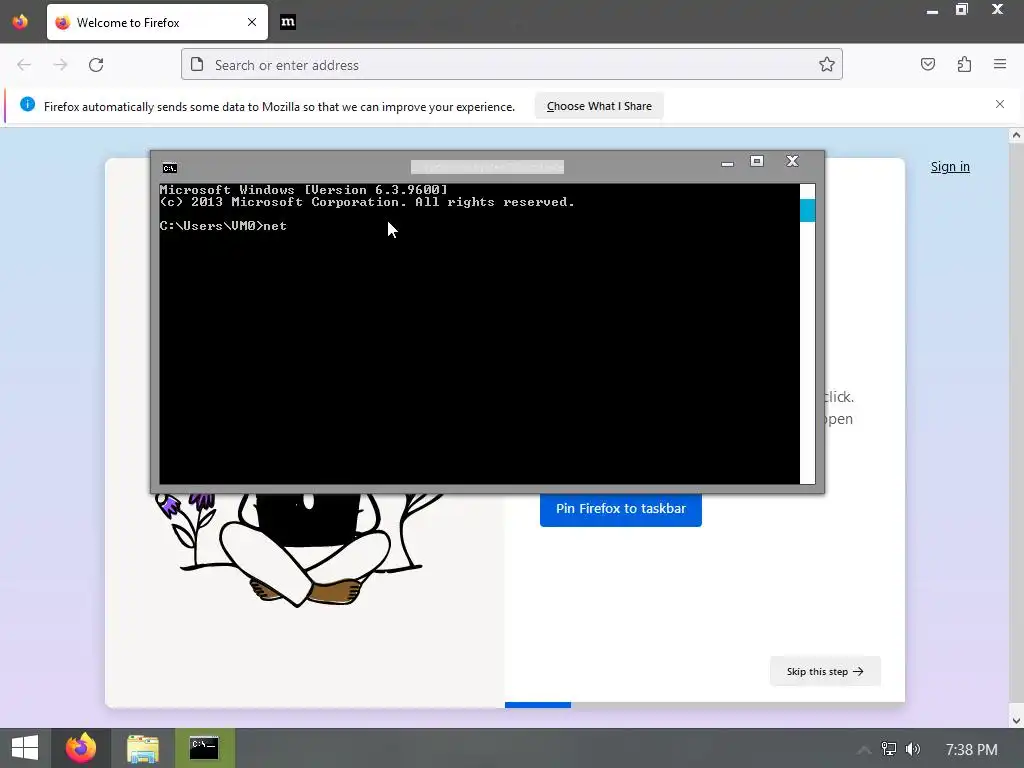Viewport: 1024px width, 768px height.
Task: Maximize the Command Prompt window
Action: pos(756,161)
